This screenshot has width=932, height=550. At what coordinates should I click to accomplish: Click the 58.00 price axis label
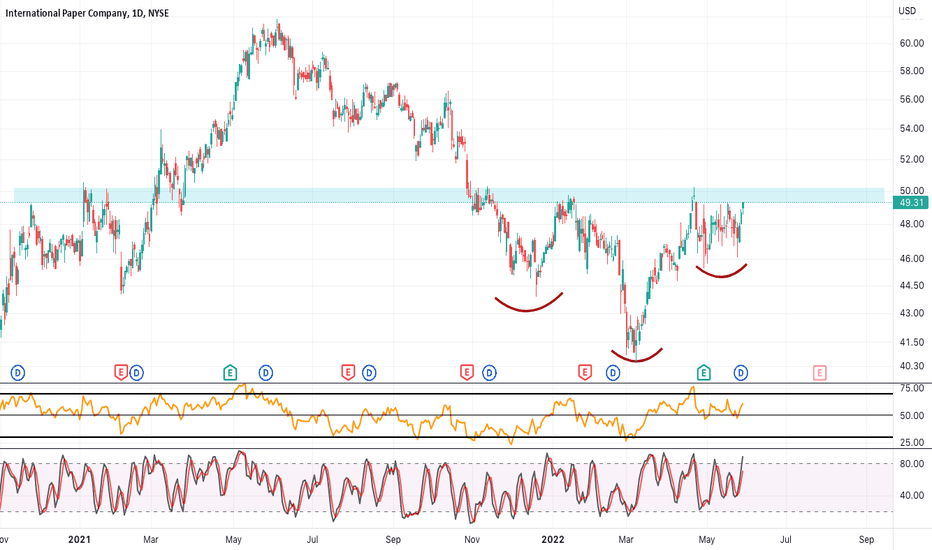(x=912, y=71)
